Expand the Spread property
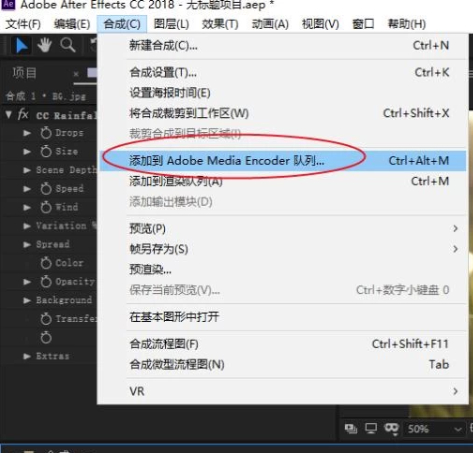 tap(27, 245)
